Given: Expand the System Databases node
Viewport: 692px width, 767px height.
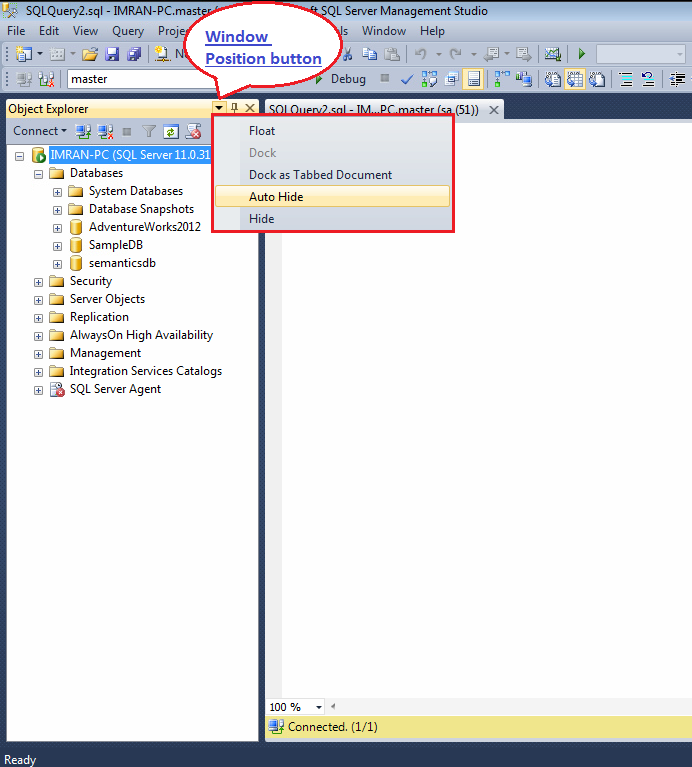Looking at the screenshot, I should [57, 192].
